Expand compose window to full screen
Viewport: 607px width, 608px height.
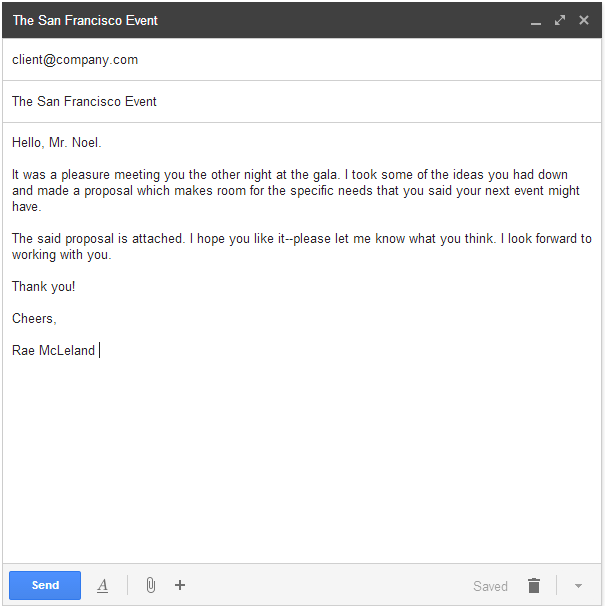(560, 20)
